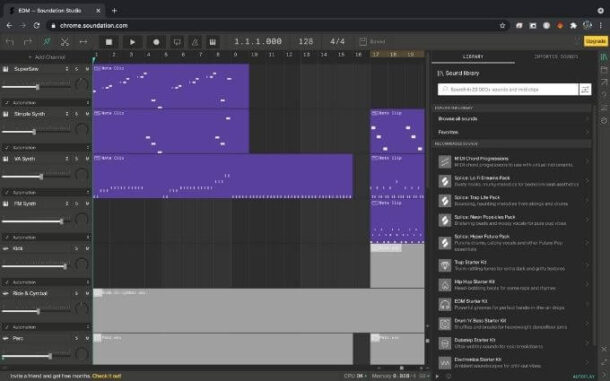The image size is (610, 381).
Task: Open Dubstep Starter Kit icon
Action: pyautogui.click(x=445, y=343)
